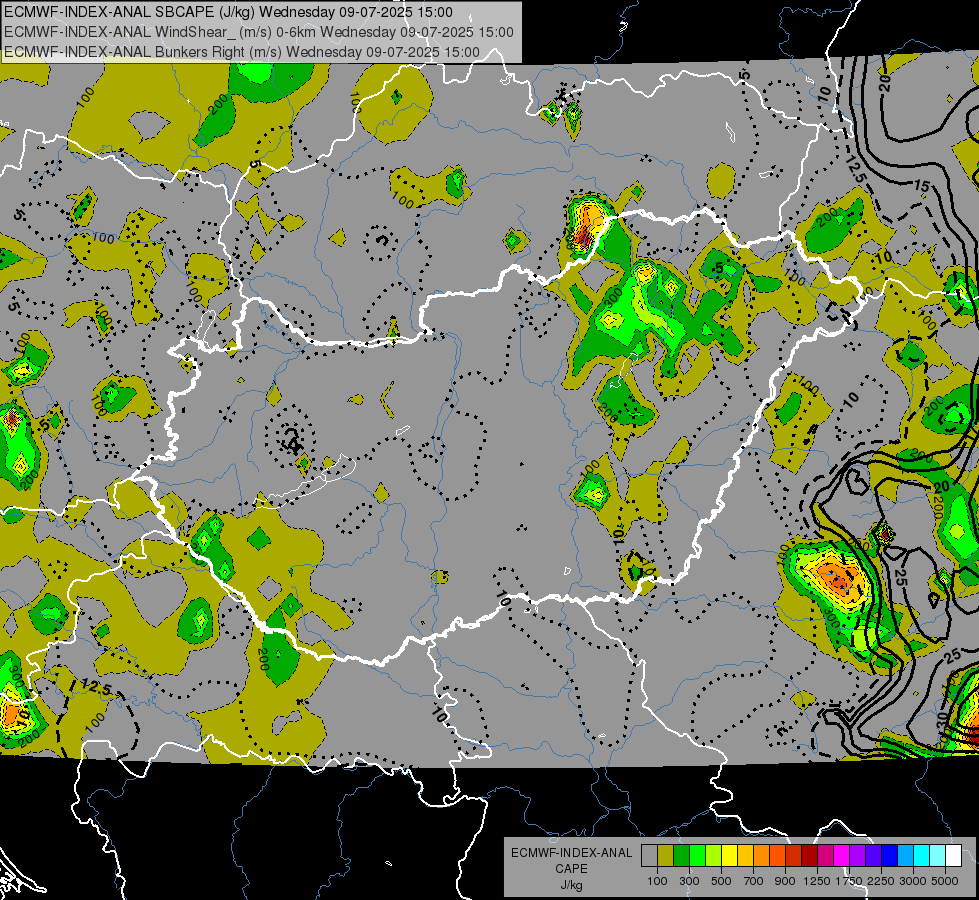Click the 100 tick label under the legend
979x900 pixels.
pos(657,881)
